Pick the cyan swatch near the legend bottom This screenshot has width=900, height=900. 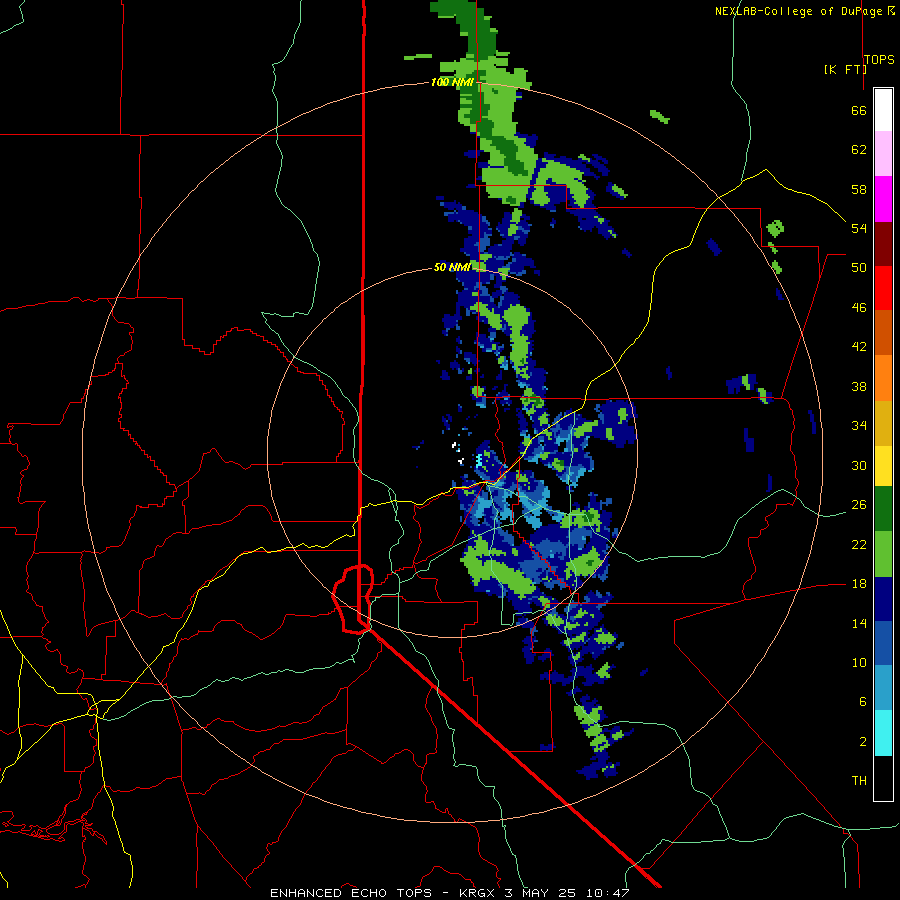[883, 733]
